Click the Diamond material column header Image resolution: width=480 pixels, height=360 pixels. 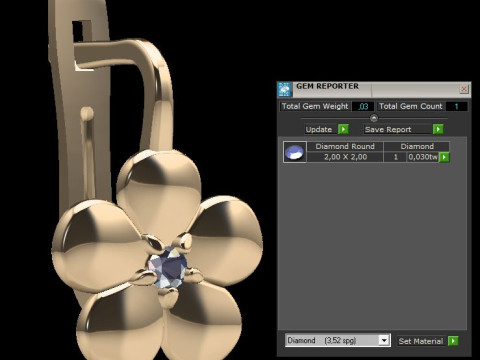click(x=417, y=146)
